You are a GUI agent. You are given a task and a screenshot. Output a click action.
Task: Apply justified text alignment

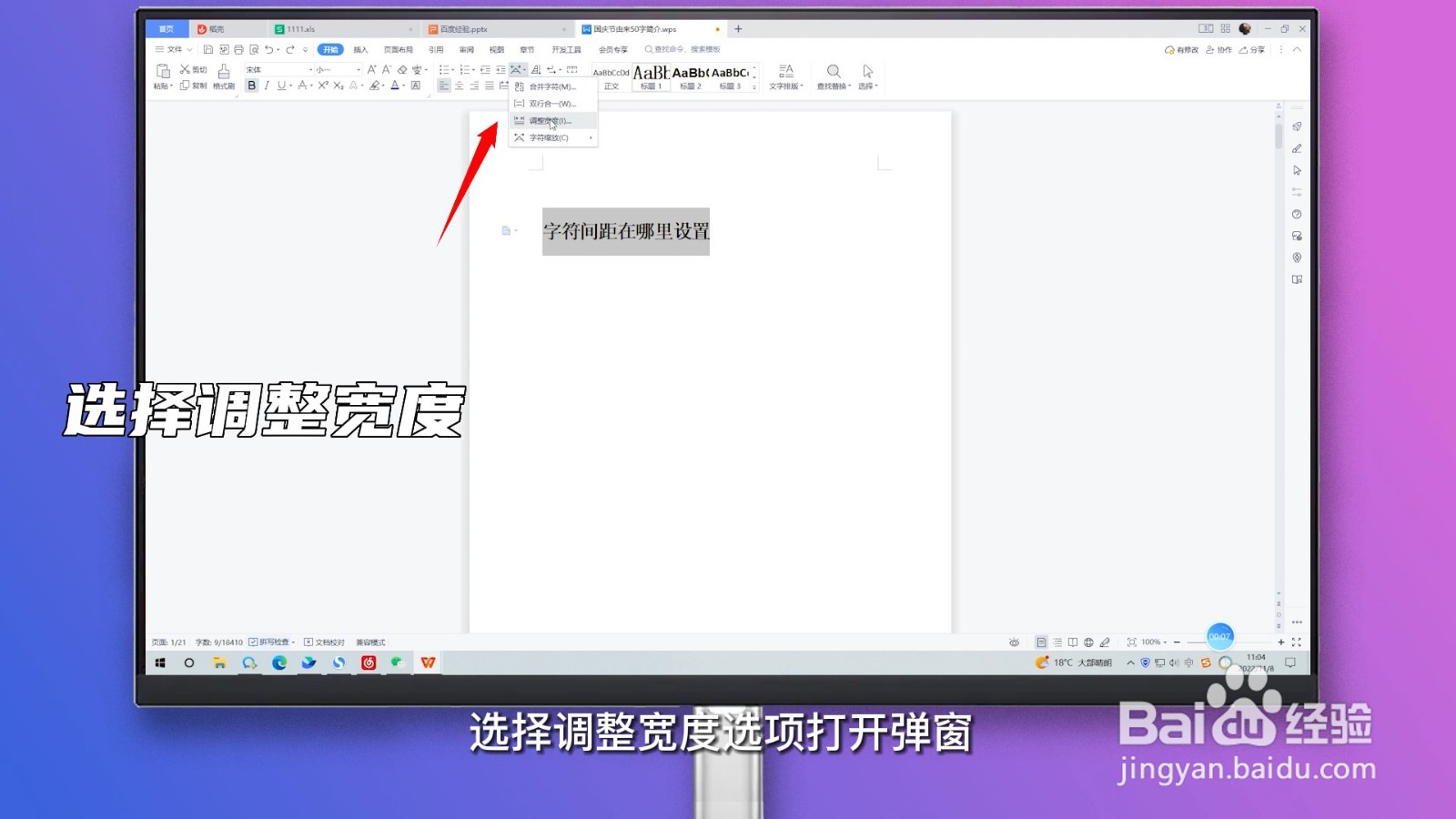pos(490,86)
